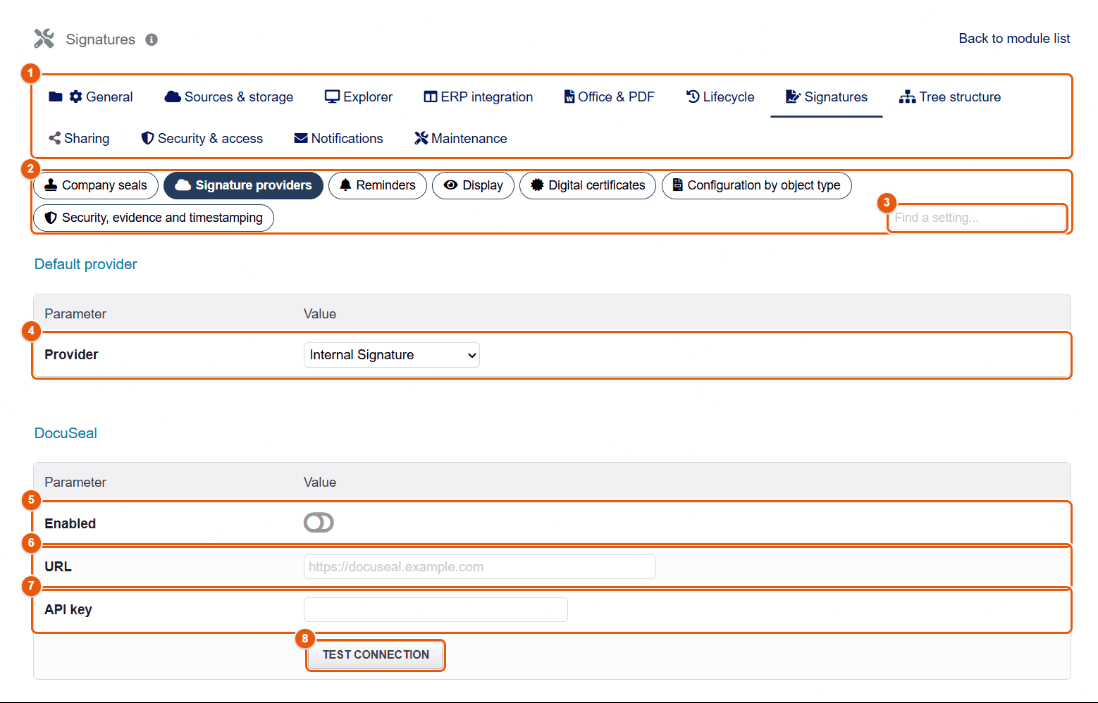Toggle the DocuSeal Enabled switch
The width and height of the screenshot is (1098, 703).
(319, 522)
